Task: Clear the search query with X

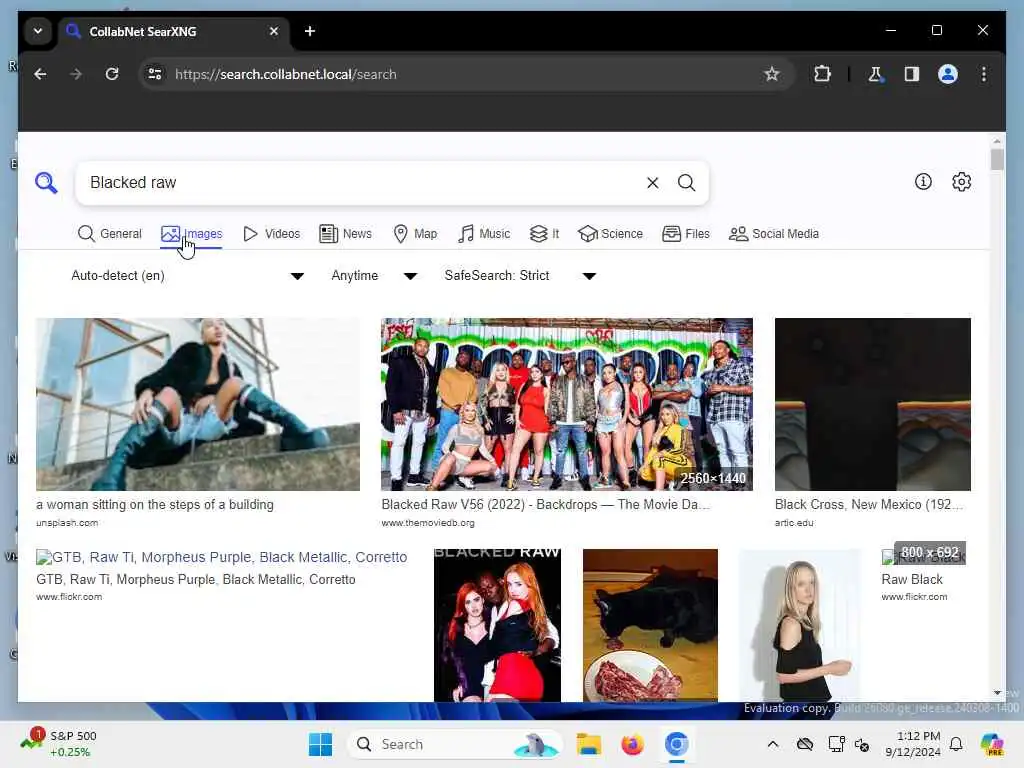Action: (652, 183)
